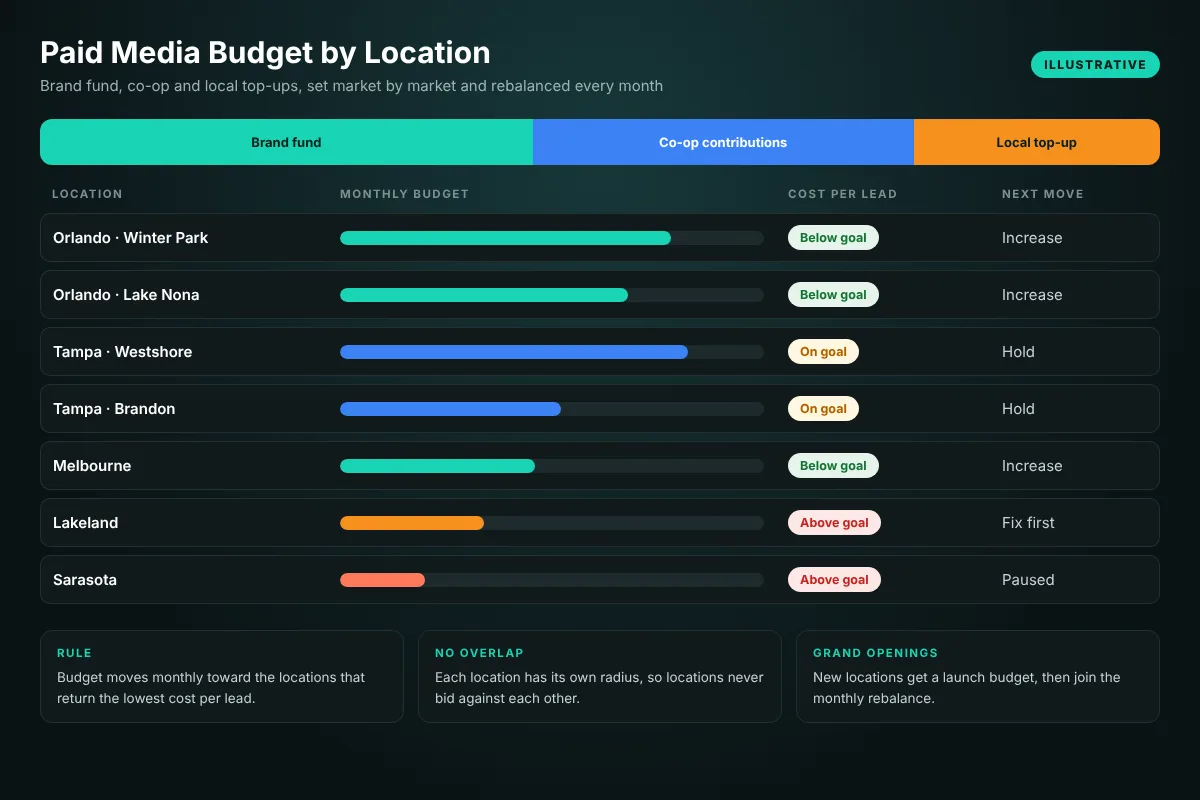Click the Co-op contributions segment
This screenshot has height=800, width=1200.
pos(723,142)
